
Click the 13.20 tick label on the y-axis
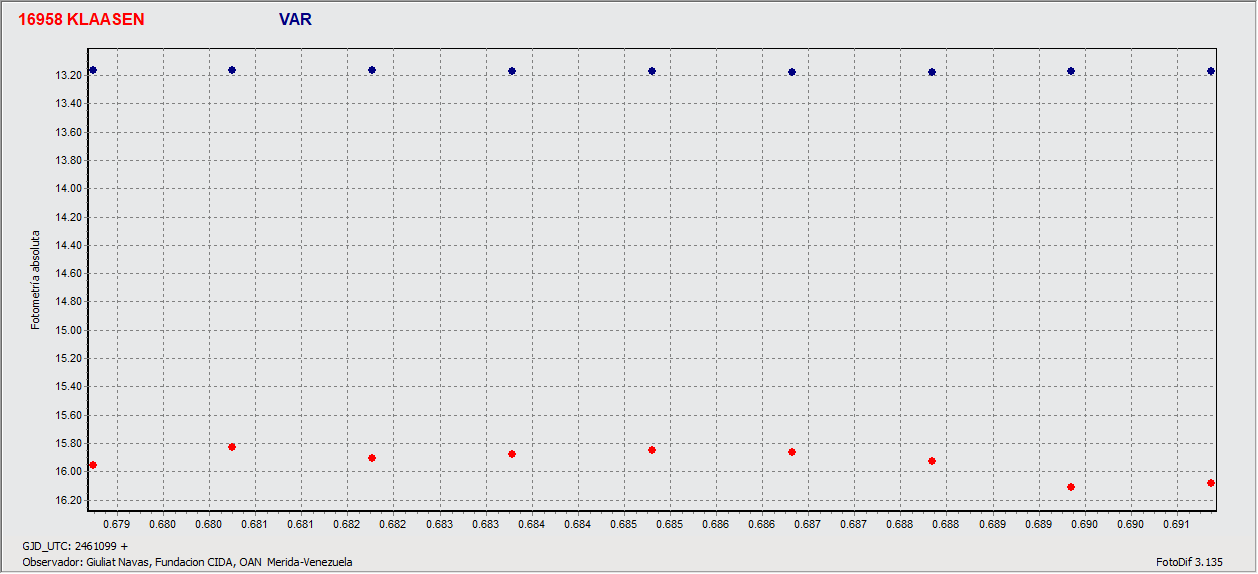[x=67, y=76]
